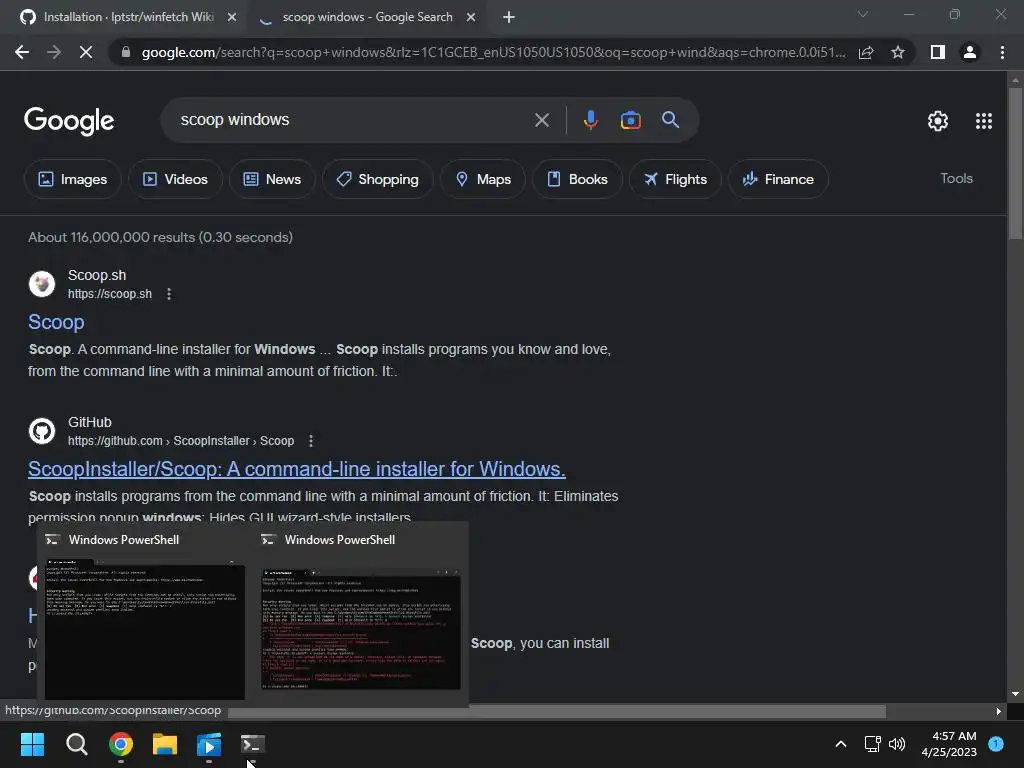Open Chrome side panel

coord(938,52)
